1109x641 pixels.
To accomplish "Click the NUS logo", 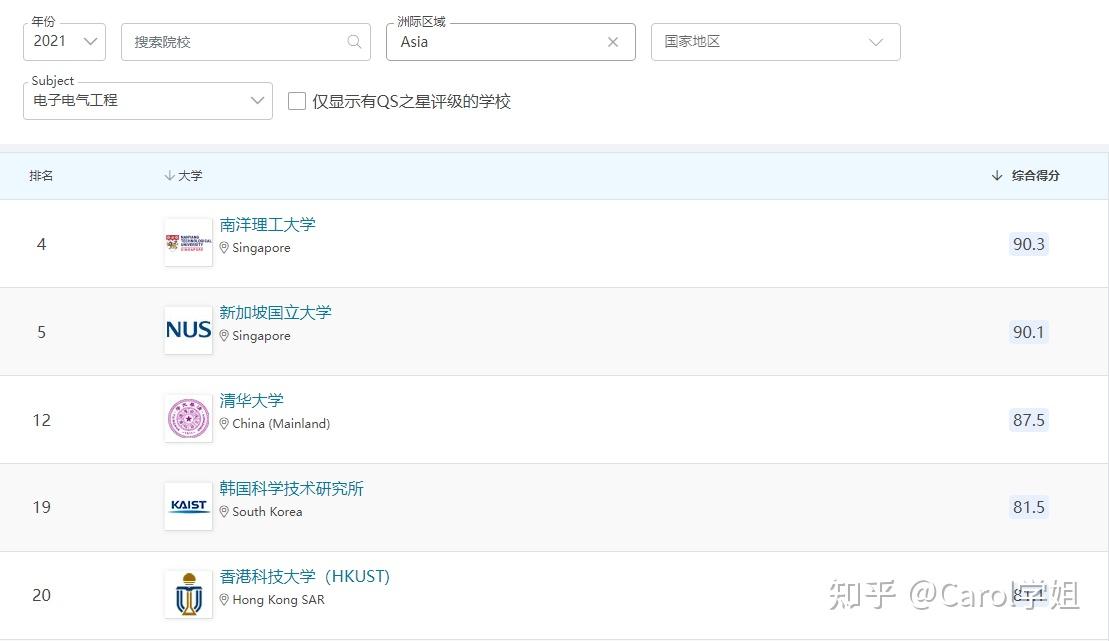I will click(x=188, y=330).
